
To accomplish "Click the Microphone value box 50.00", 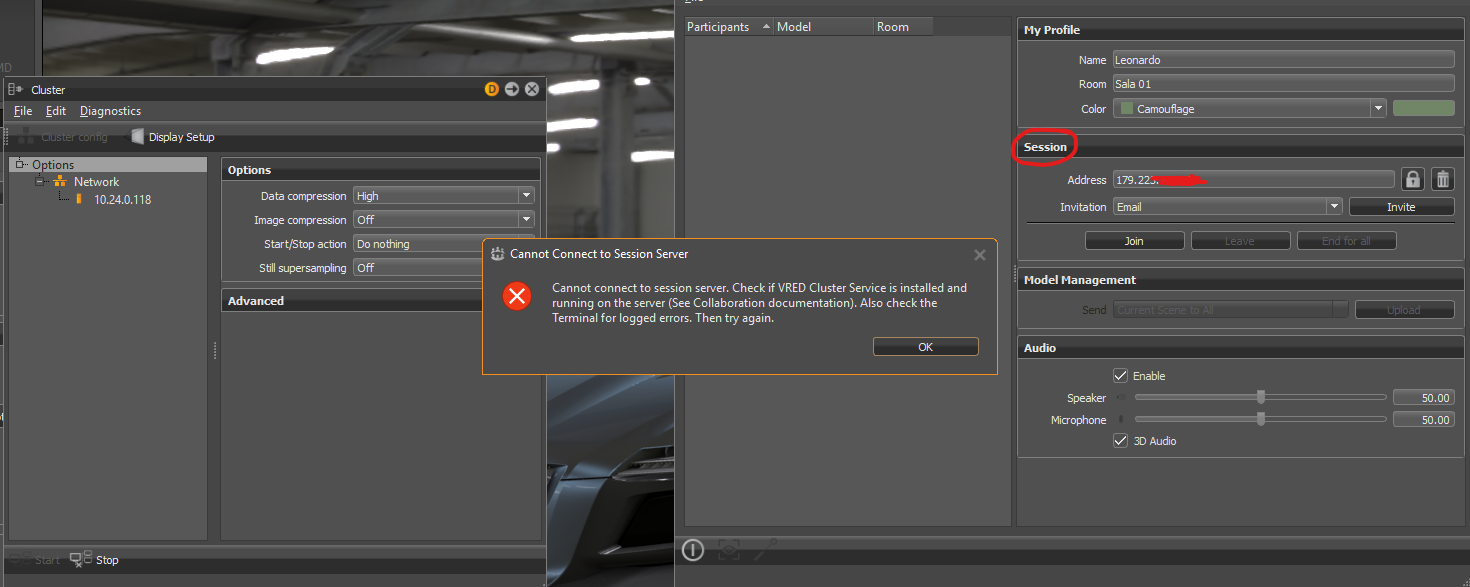I will click(1423, 420).
